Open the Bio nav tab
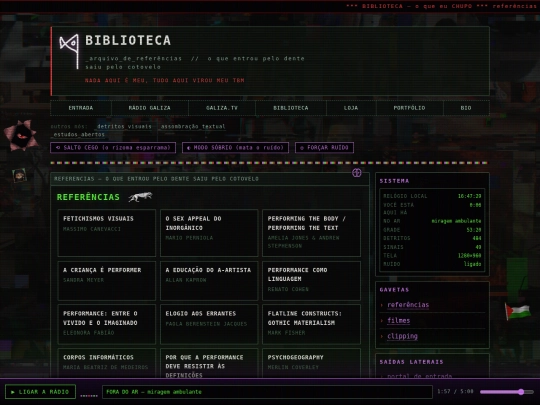 466,108
